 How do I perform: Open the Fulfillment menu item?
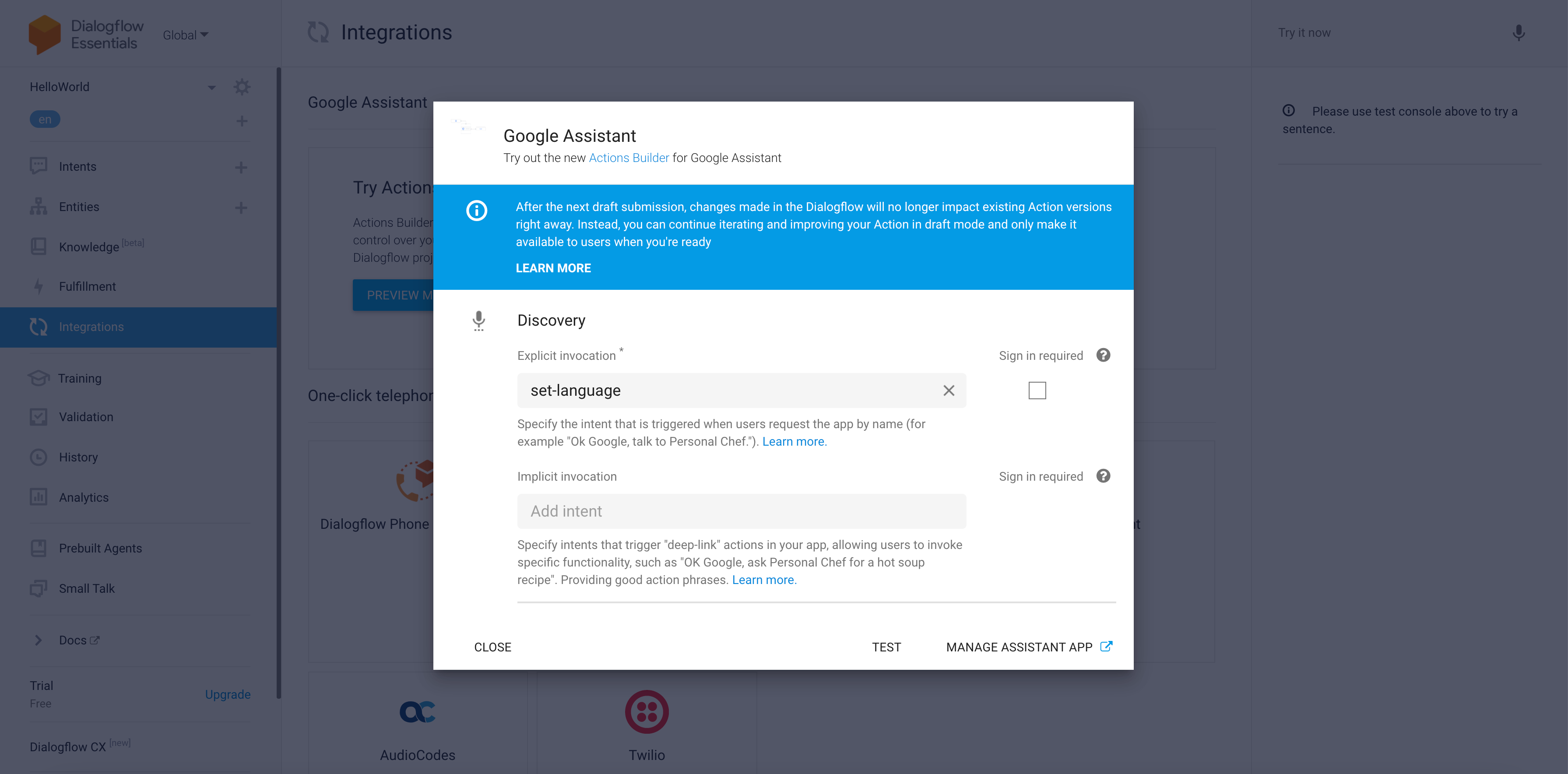pos(87,286)
